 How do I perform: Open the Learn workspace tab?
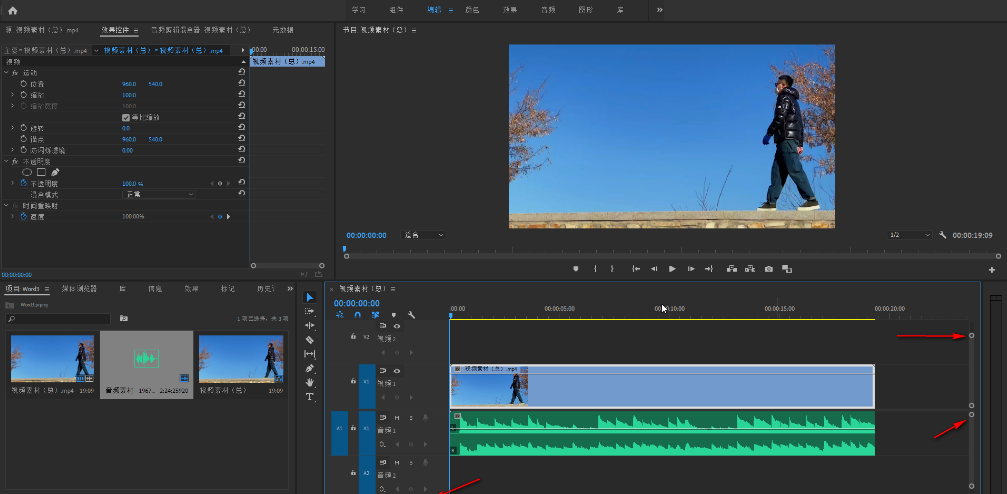coord(358,10)
